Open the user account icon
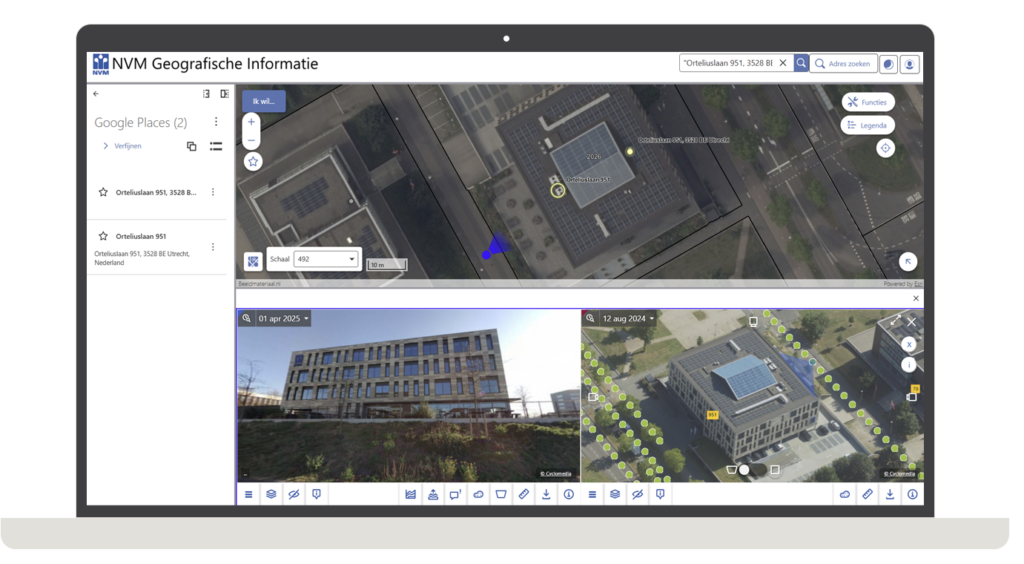 (910, 64)
